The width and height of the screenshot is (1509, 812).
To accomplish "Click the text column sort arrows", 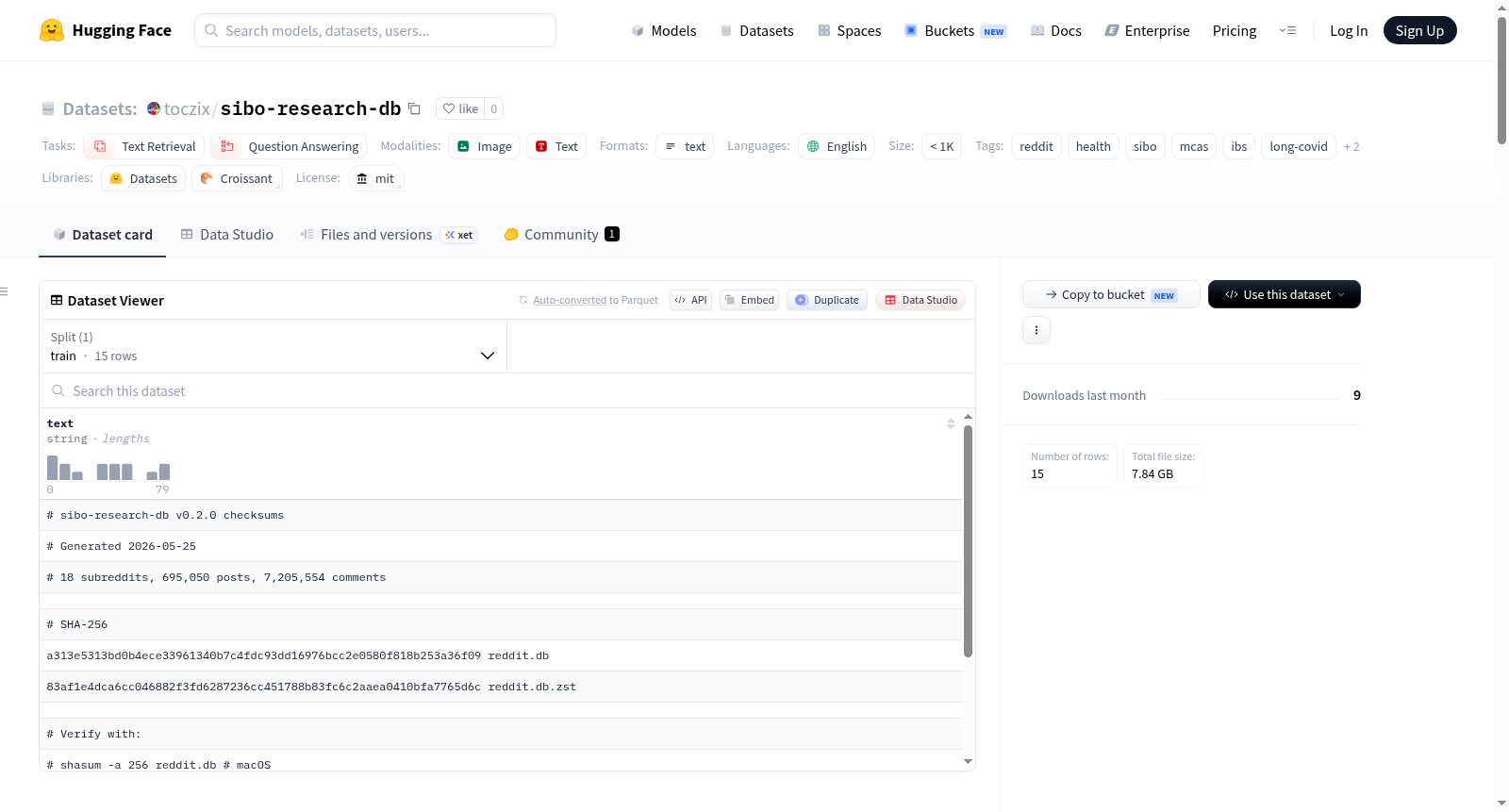I will click(x=951, y=423).
